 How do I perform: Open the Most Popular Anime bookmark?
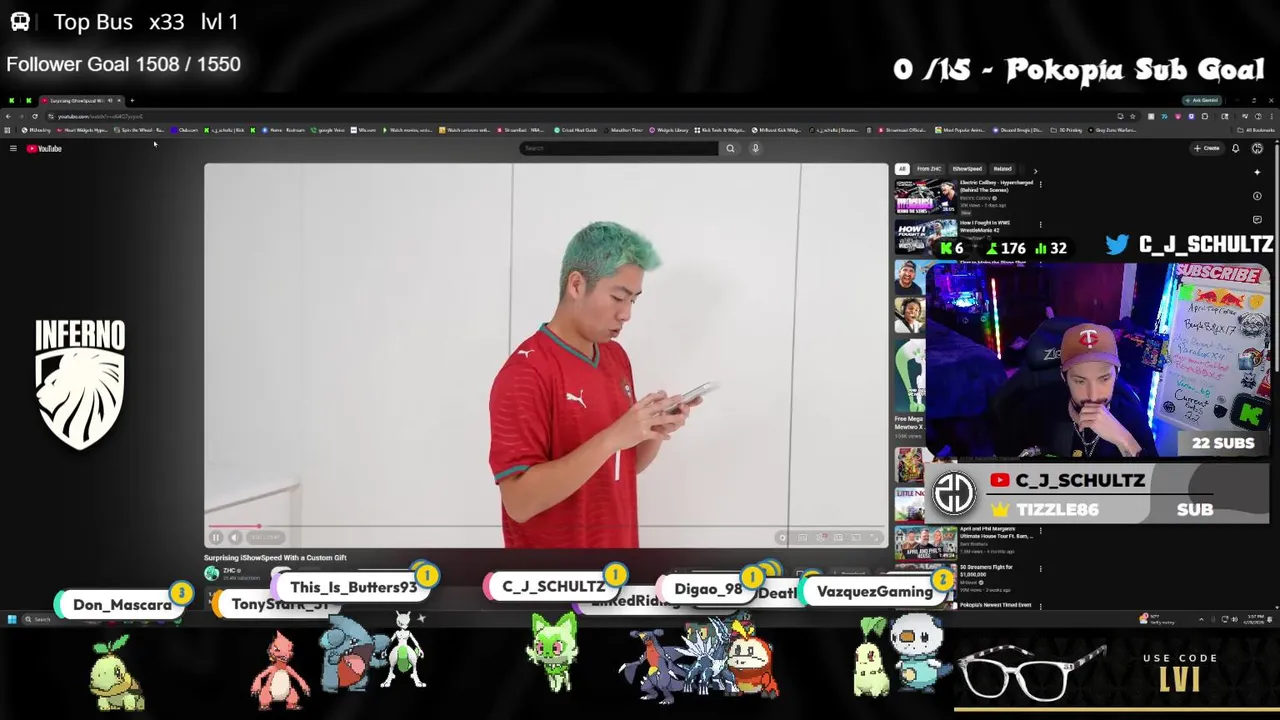[x=961, y=130]
